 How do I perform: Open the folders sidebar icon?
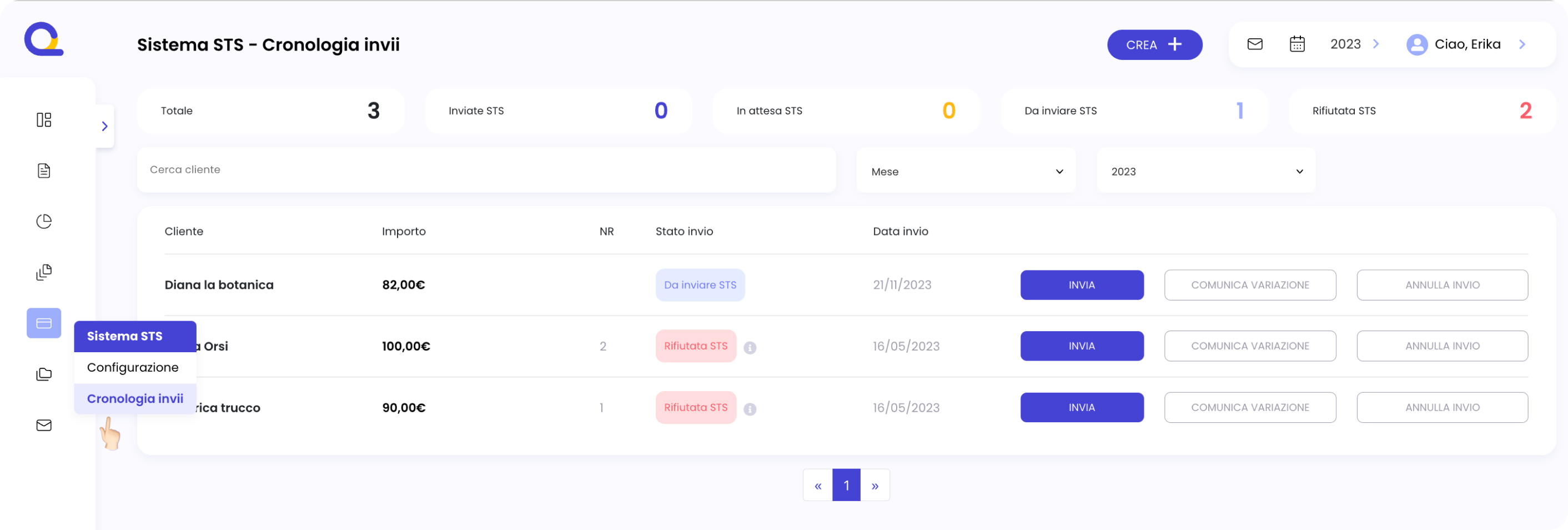[x=44, y=374]
